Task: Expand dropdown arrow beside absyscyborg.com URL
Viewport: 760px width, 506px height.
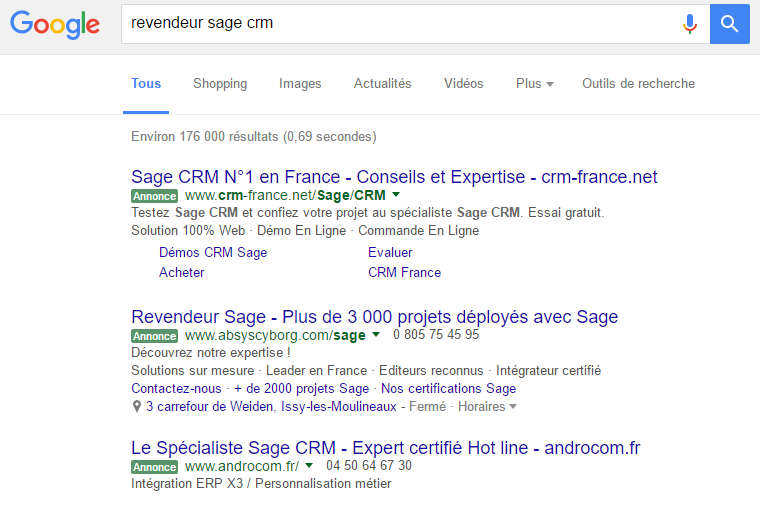Action: pos(376,334)
